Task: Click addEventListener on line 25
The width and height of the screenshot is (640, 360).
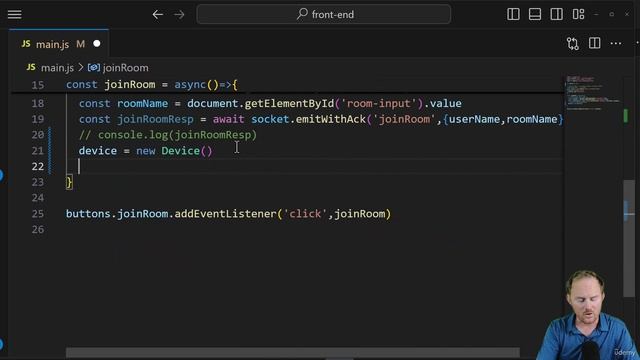Action: pyautogui.click(x=225, y=214)
